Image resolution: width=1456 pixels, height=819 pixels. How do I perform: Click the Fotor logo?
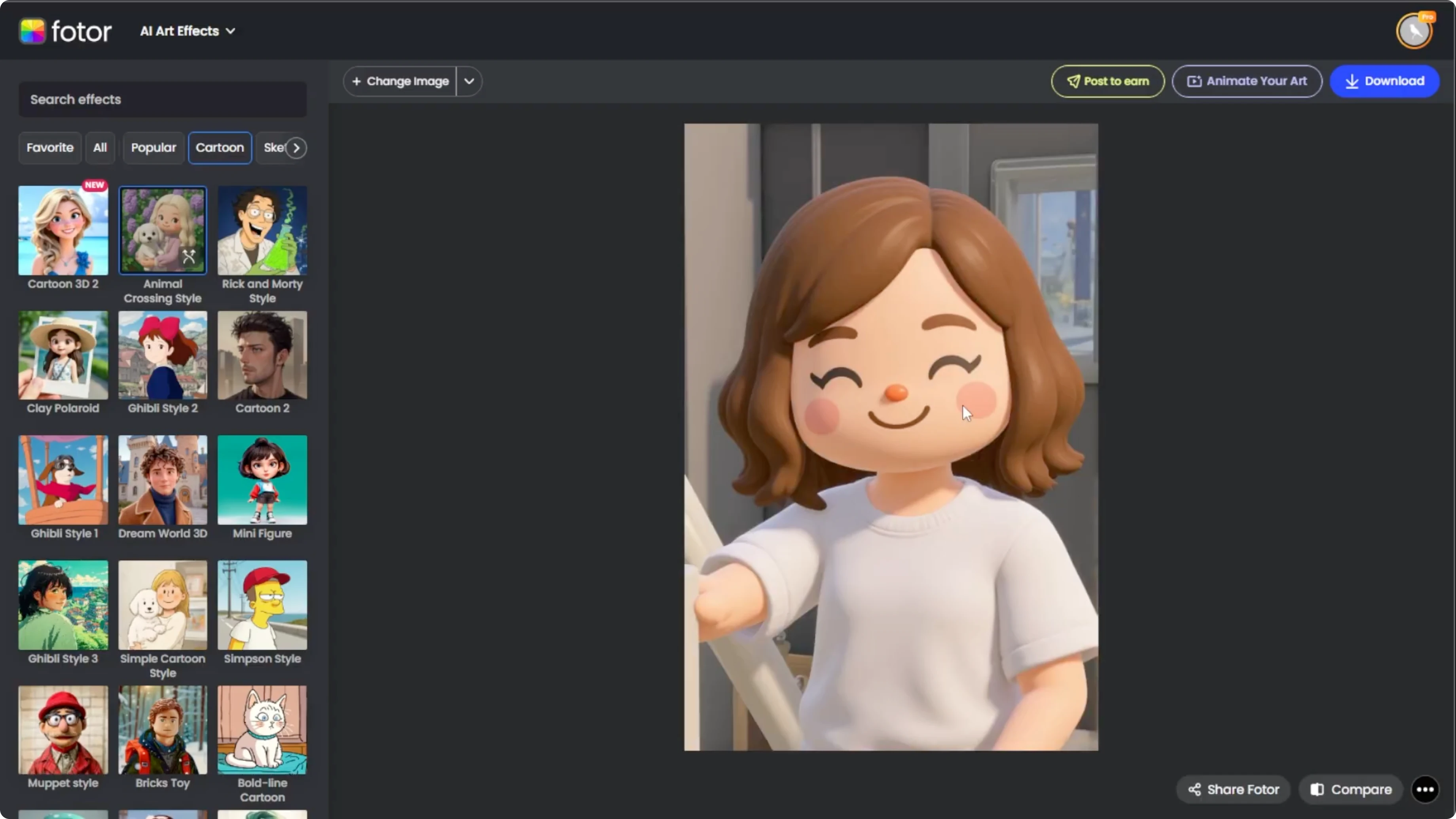66,31
